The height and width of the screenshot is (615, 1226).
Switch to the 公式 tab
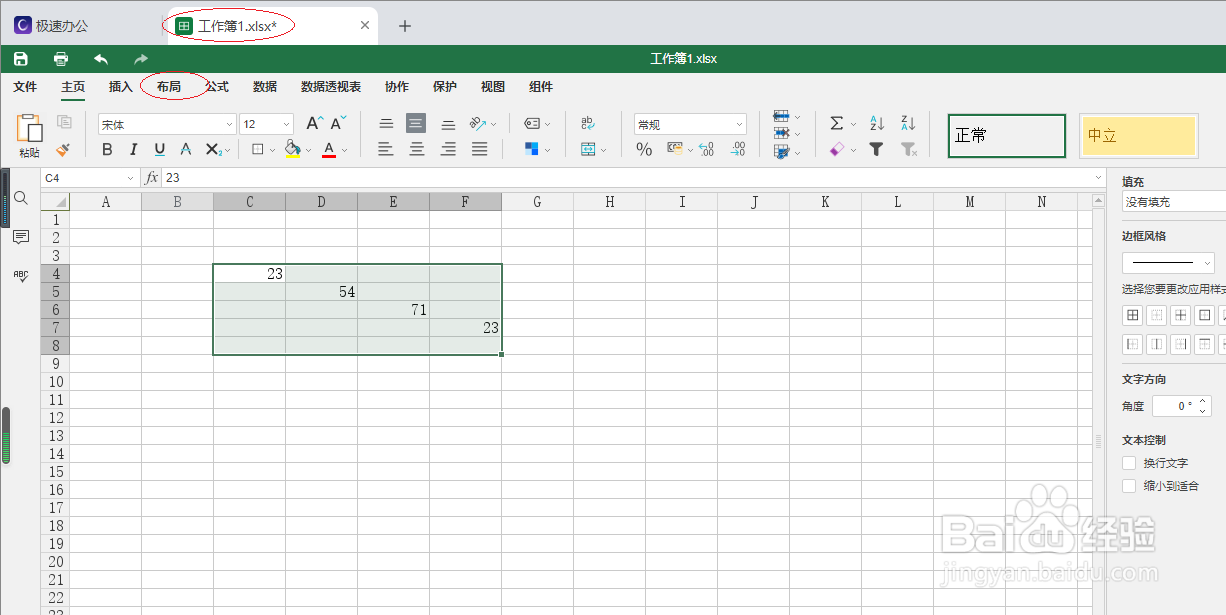click(217, 87)
